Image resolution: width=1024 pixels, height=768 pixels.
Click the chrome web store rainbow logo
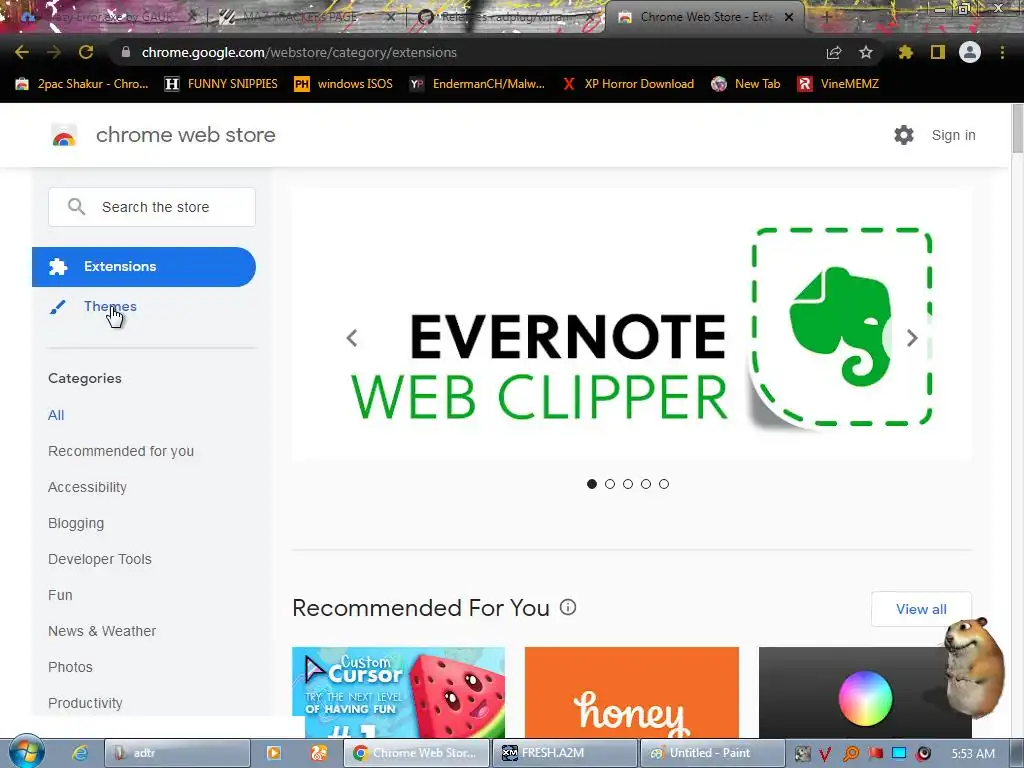[64, 135]
